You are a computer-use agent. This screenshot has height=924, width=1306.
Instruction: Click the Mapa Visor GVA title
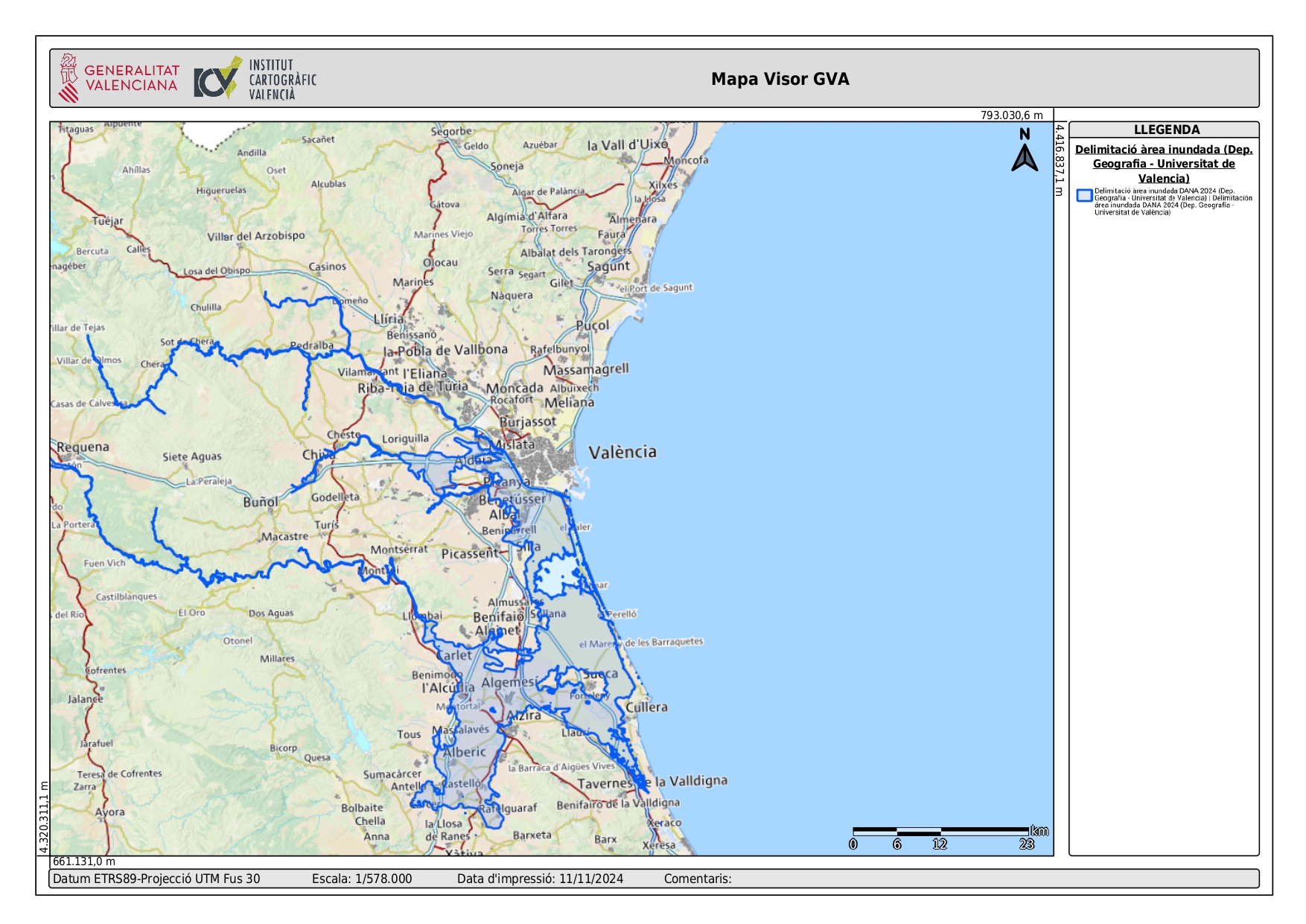pyautogui.click(x=780, y=79)
